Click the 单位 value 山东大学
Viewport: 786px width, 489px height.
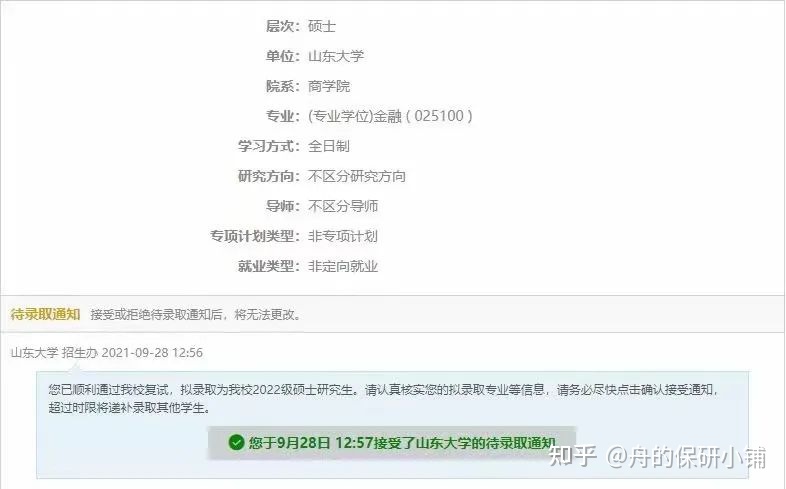click(335, 56)
